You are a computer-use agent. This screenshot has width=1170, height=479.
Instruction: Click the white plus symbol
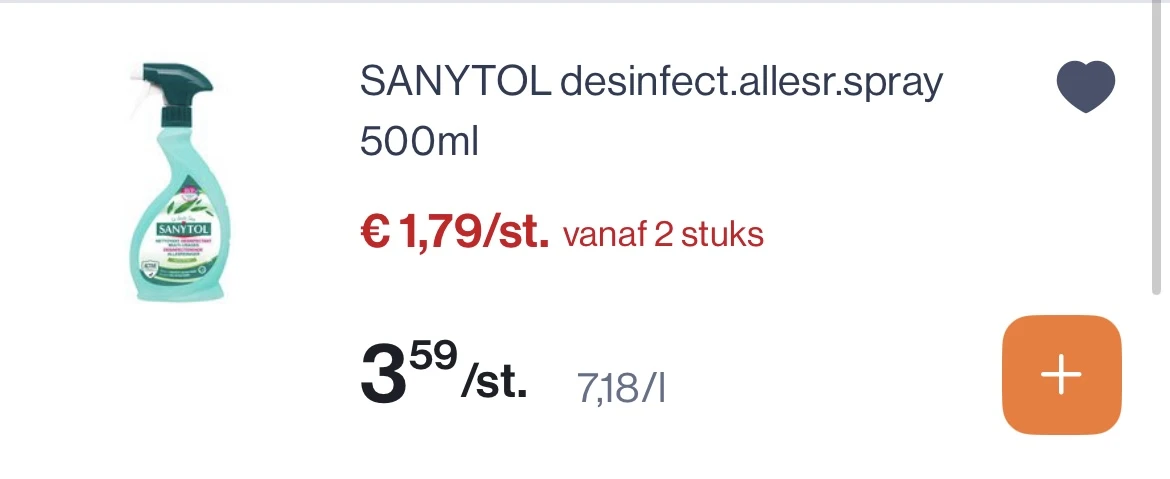pos(1061,375)
